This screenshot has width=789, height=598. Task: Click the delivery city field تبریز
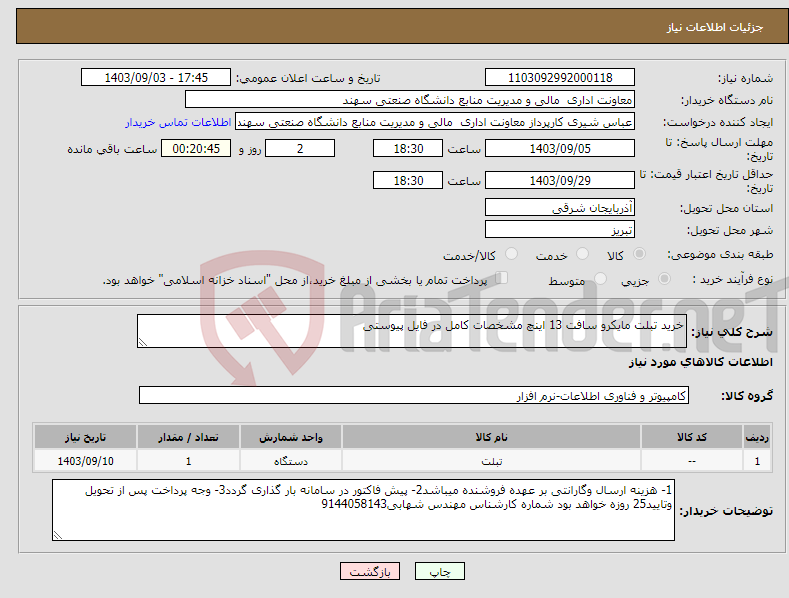click(x=560, y=230)
